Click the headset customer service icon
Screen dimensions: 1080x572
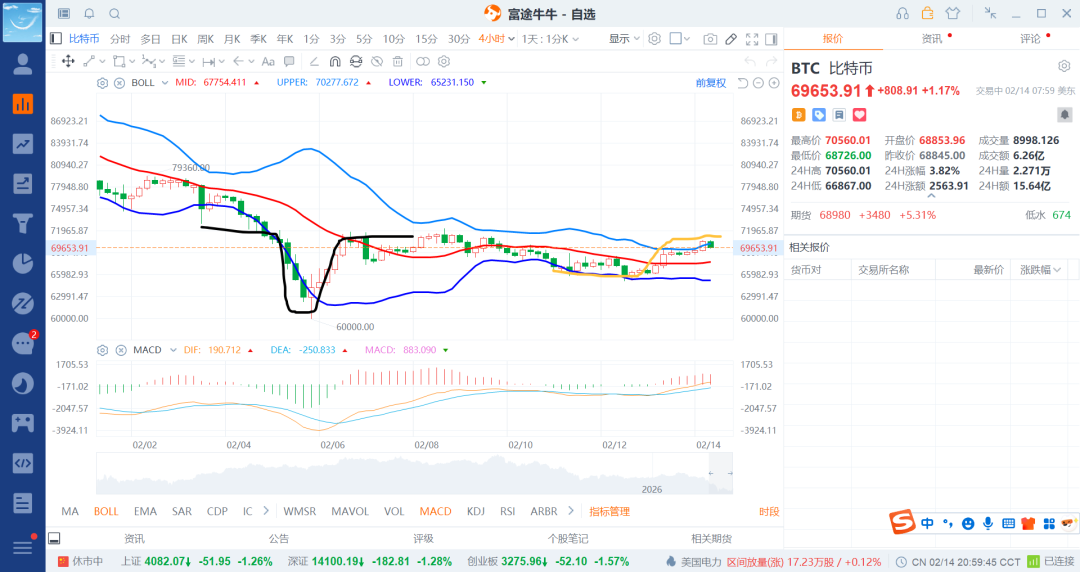pos(903,14)
